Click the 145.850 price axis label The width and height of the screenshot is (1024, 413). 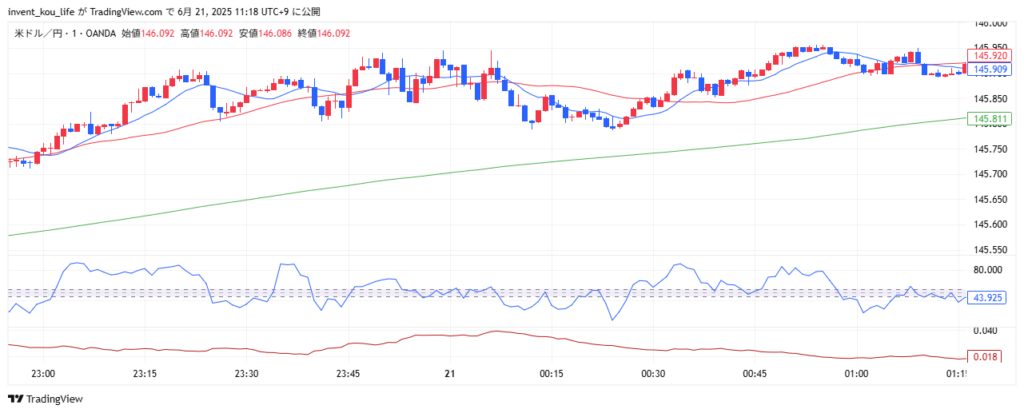[989, 99]
